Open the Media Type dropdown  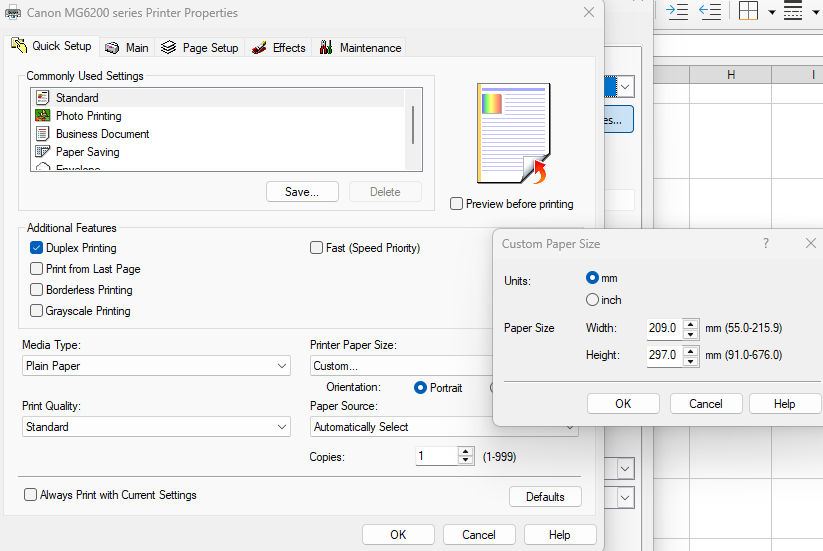(156, 366)
